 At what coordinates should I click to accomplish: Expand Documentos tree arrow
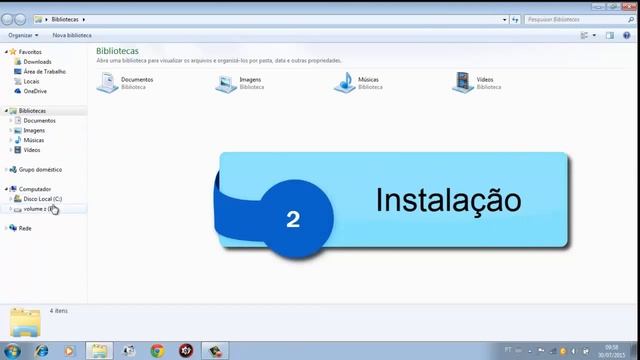pos(11,120)
